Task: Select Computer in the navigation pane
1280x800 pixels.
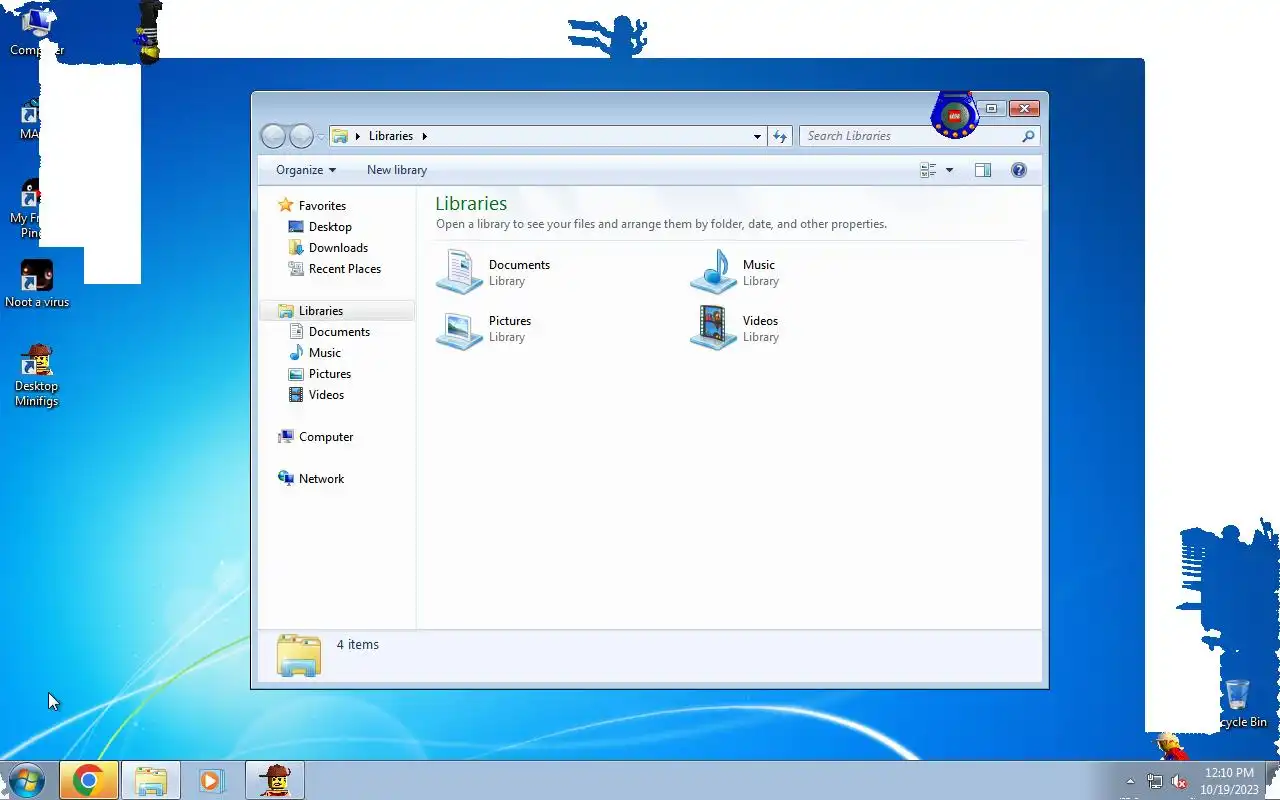Action: 326,437
